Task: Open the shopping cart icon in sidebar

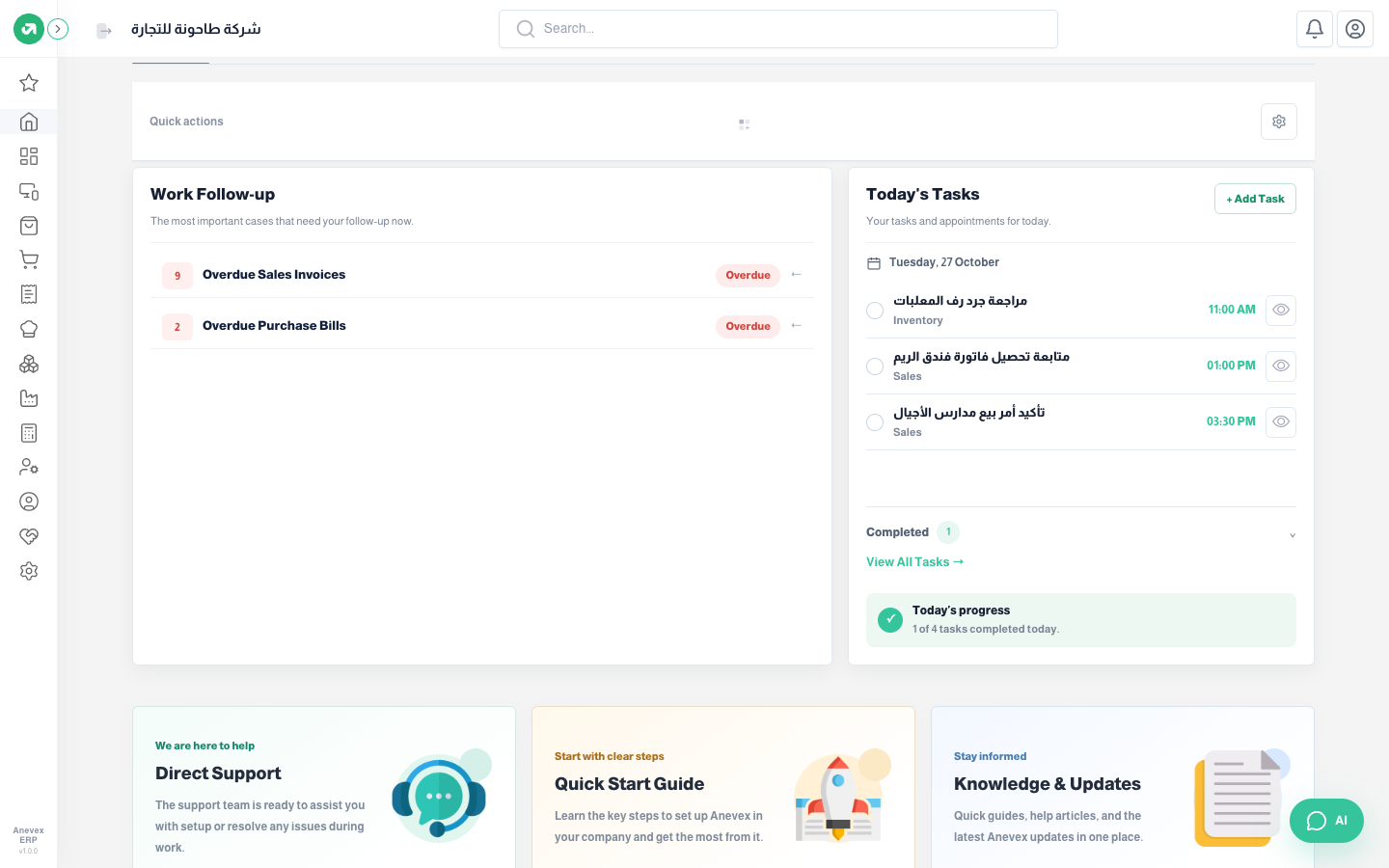Action: click(x=29, y=259)
